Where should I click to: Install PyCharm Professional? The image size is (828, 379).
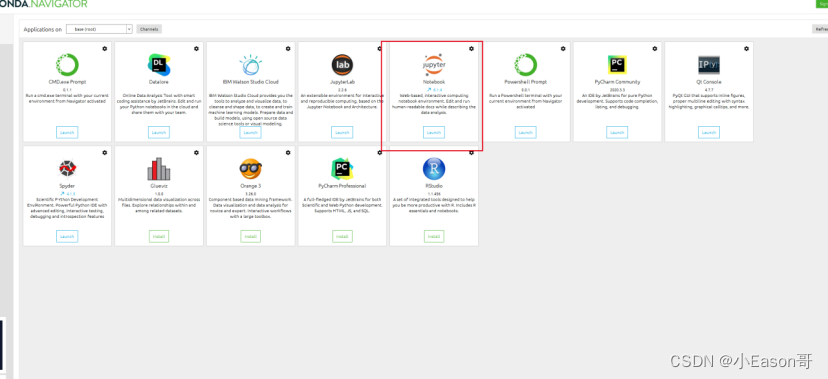(x=342, y=236)
